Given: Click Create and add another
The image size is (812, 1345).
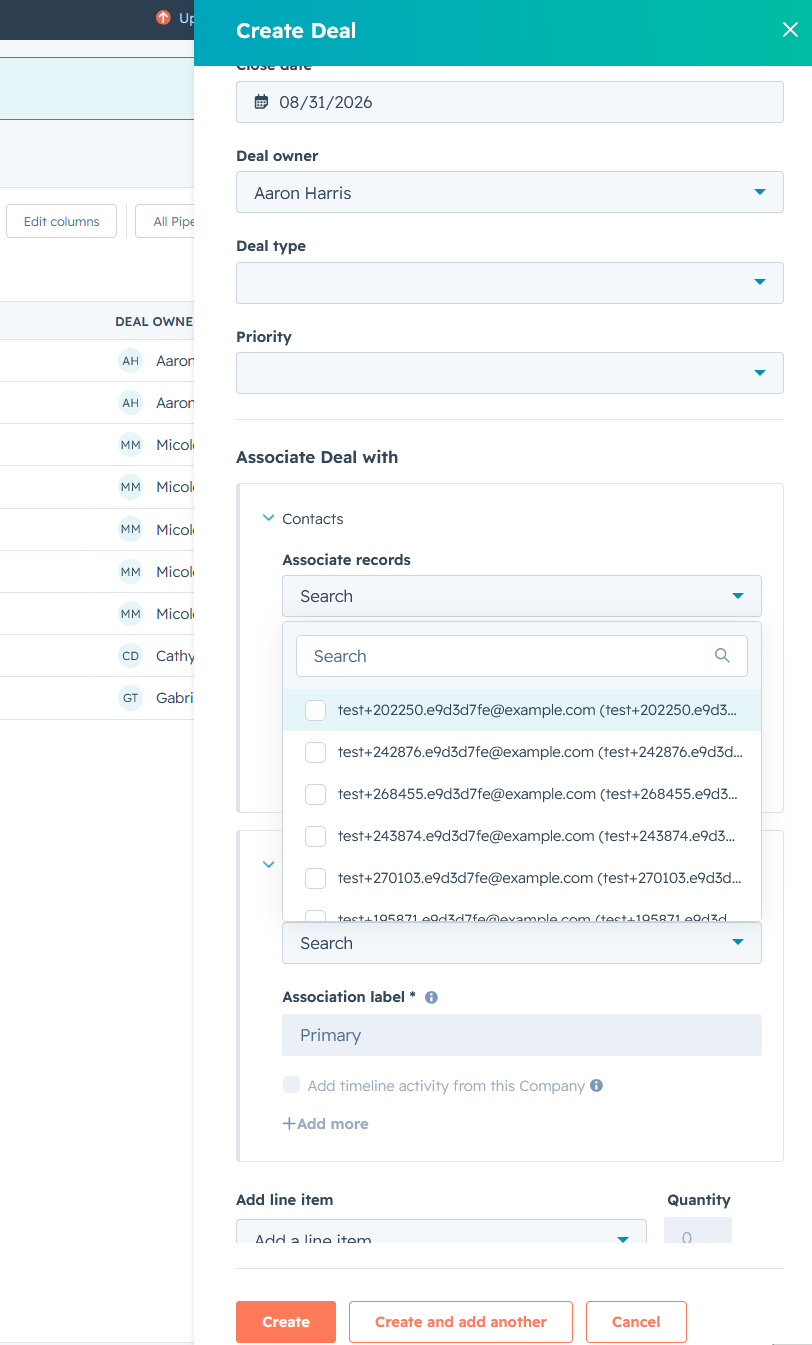Looking at the screenshot, I should coord(461,1322).
